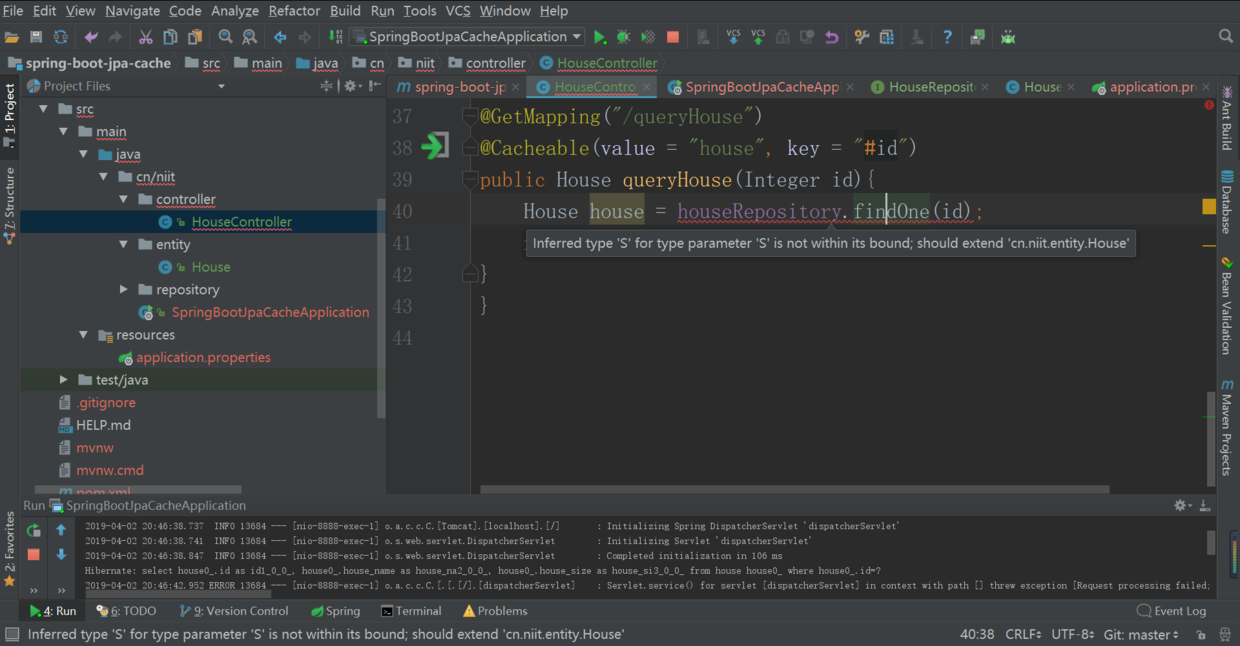Open the Refactor menu

click(x=294, y=11)
